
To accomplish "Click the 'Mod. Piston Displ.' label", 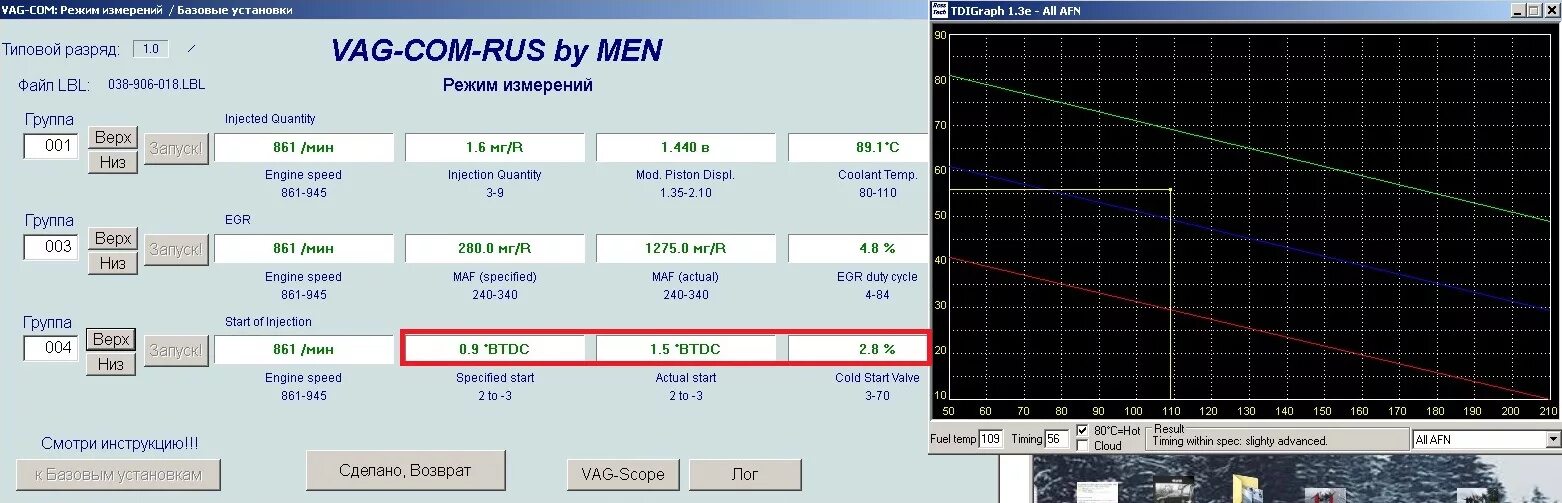I will tap(685, 175).
